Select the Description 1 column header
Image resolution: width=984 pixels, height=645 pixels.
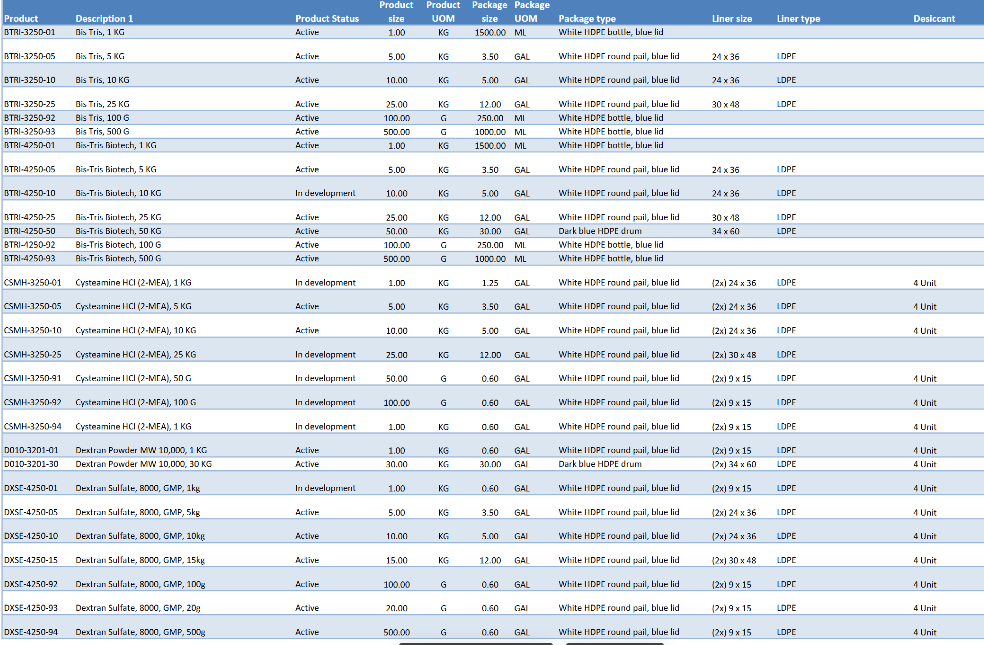tap(104, 19)
